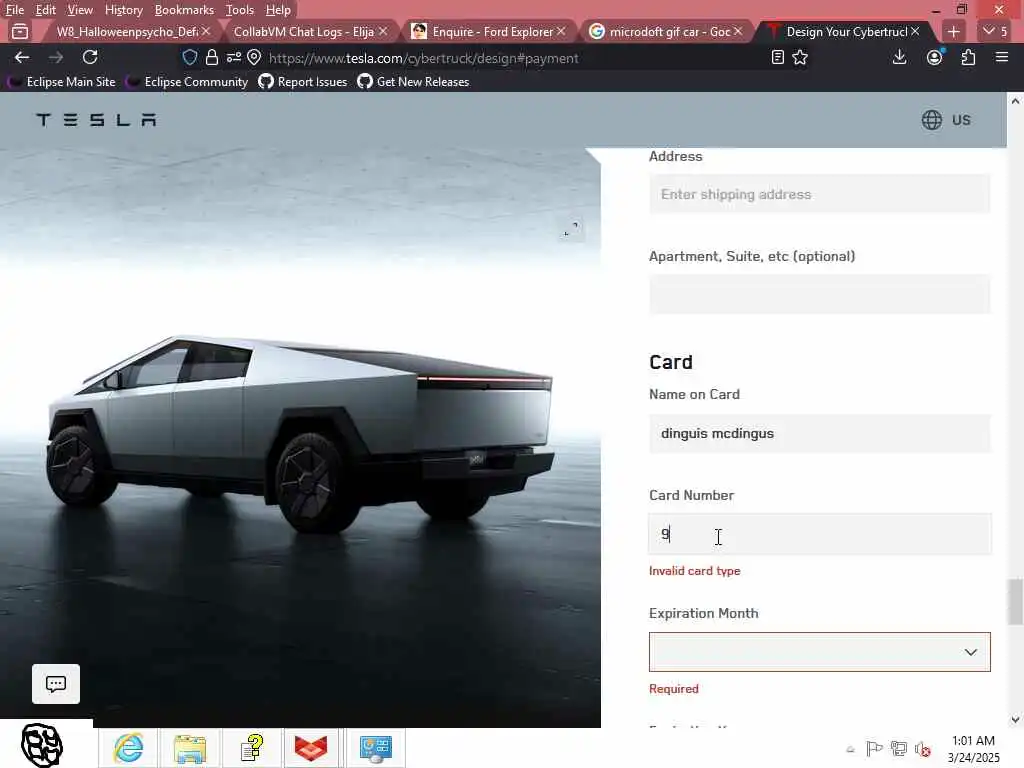Click the scrollbar down arrow
The height and width of the screenshot is (768, 1024).
click(1015, 720)
